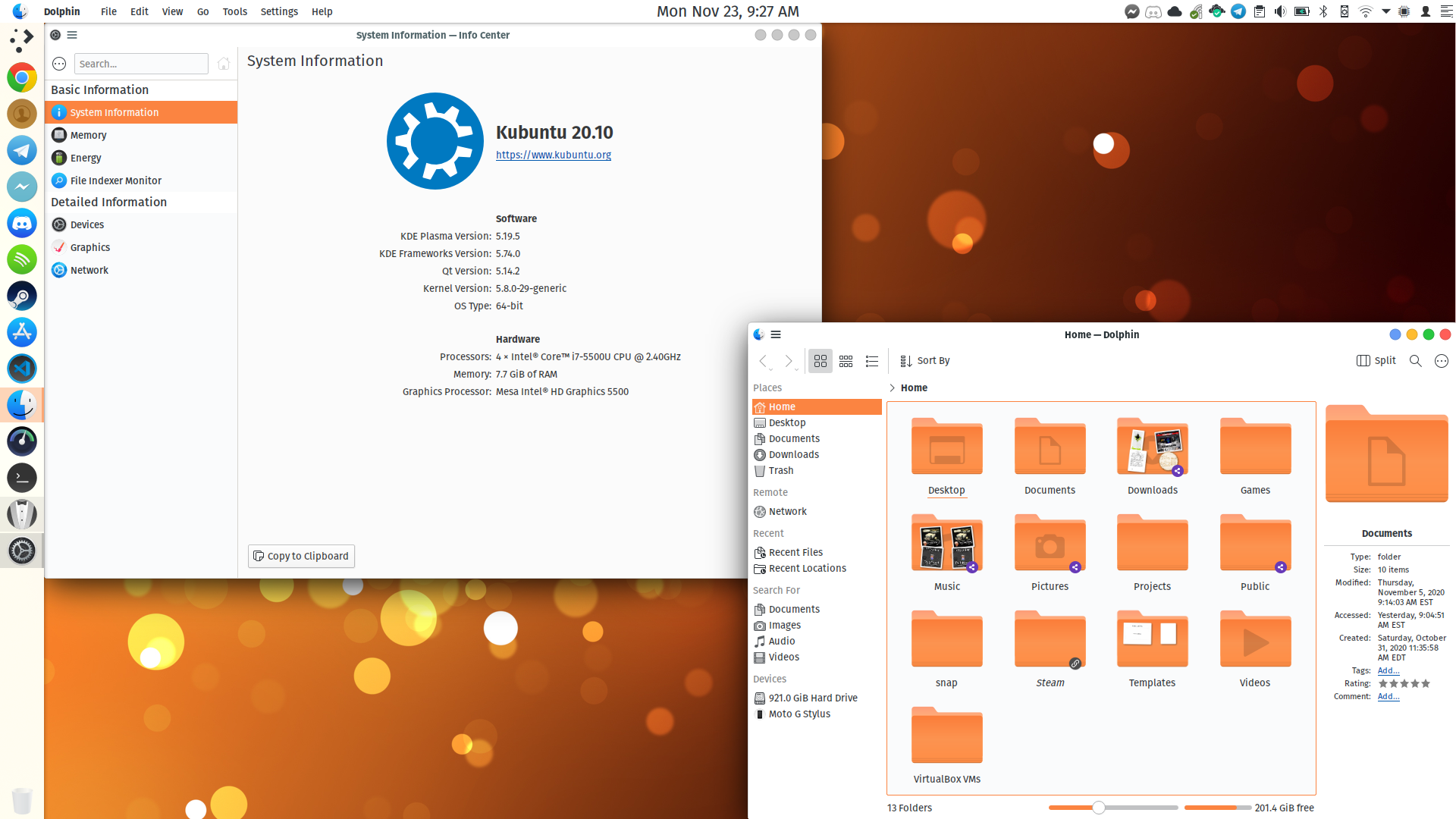Open Sort By dropdown in Dolphin
The image size is (1456, 819).
pyautogui.click(x=924, y=361)
